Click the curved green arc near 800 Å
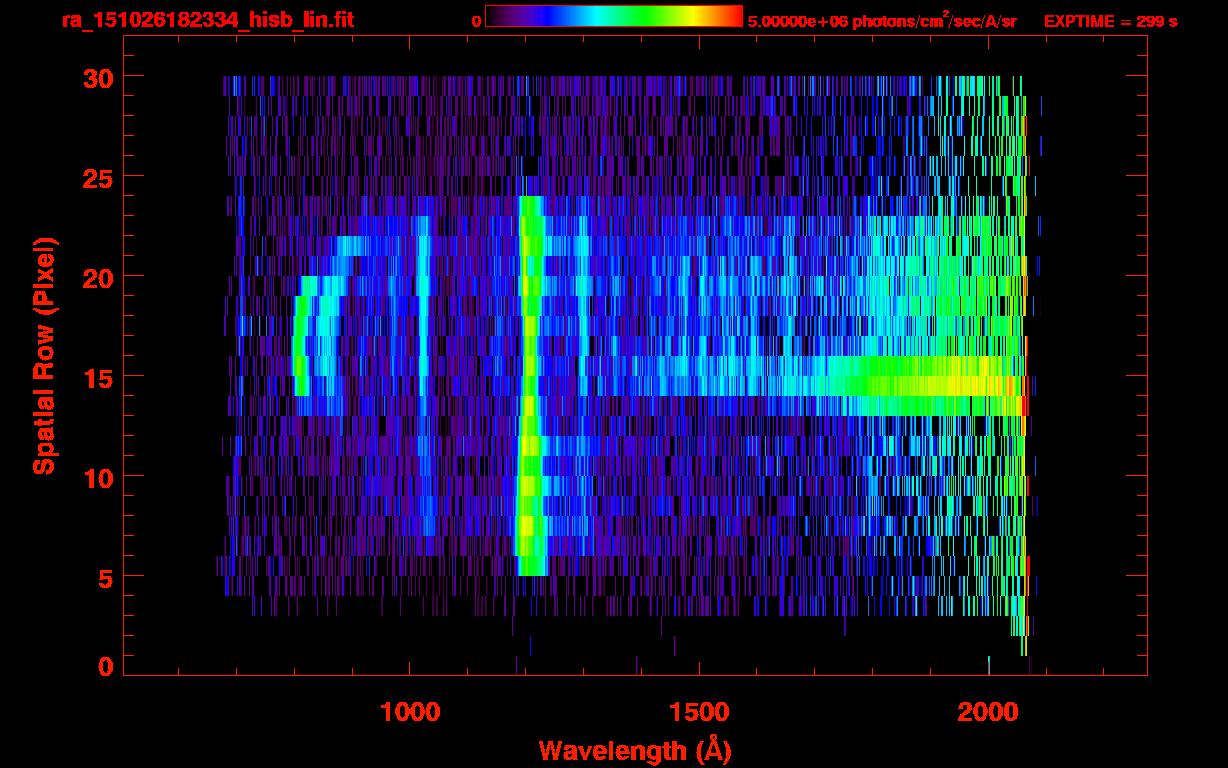Viewport: 1228px width, 768px height. click(302, 336)
